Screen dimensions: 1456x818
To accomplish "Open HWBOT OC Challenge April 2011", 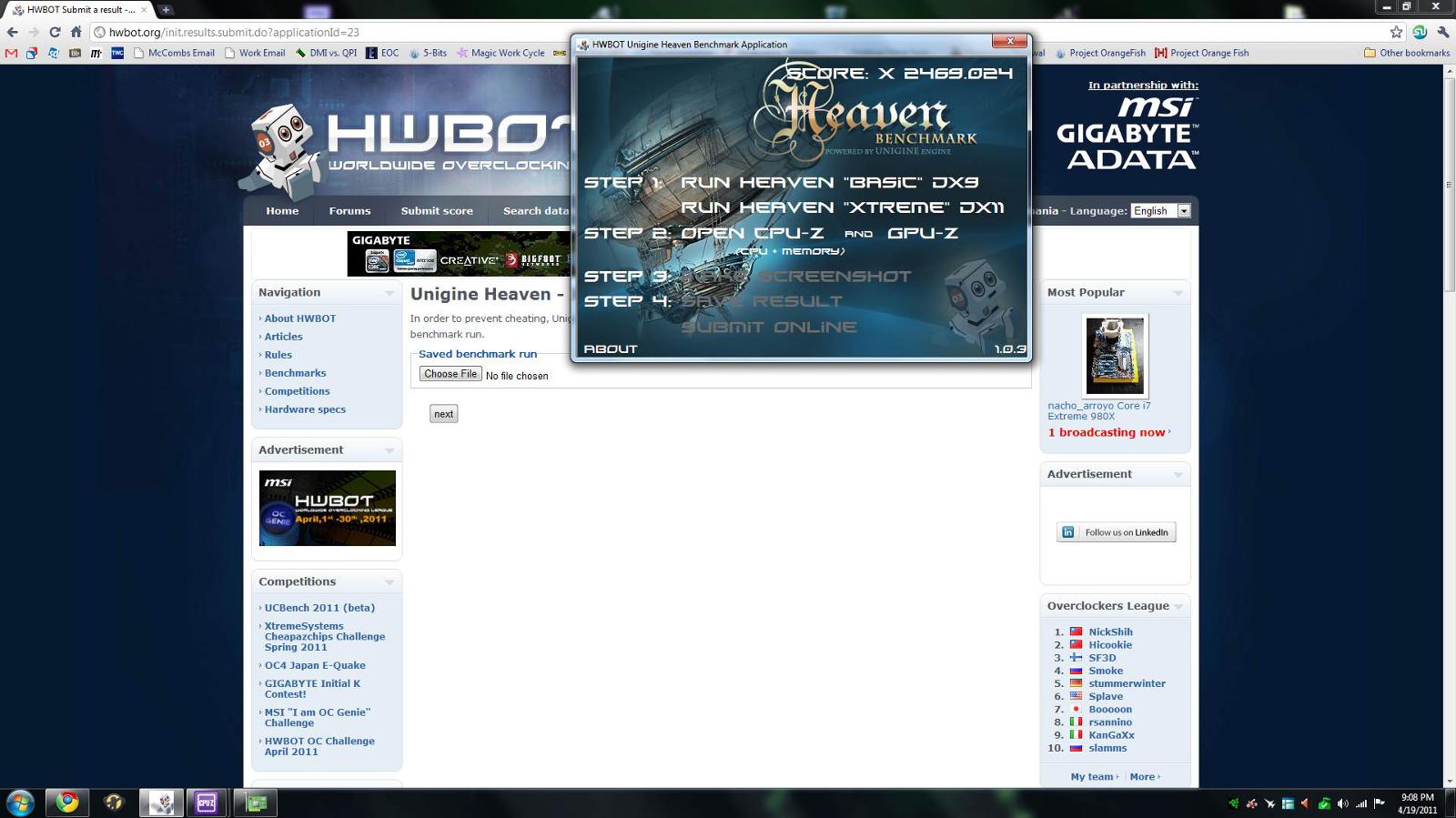I will pyautogui.click(x=319, y=746).
